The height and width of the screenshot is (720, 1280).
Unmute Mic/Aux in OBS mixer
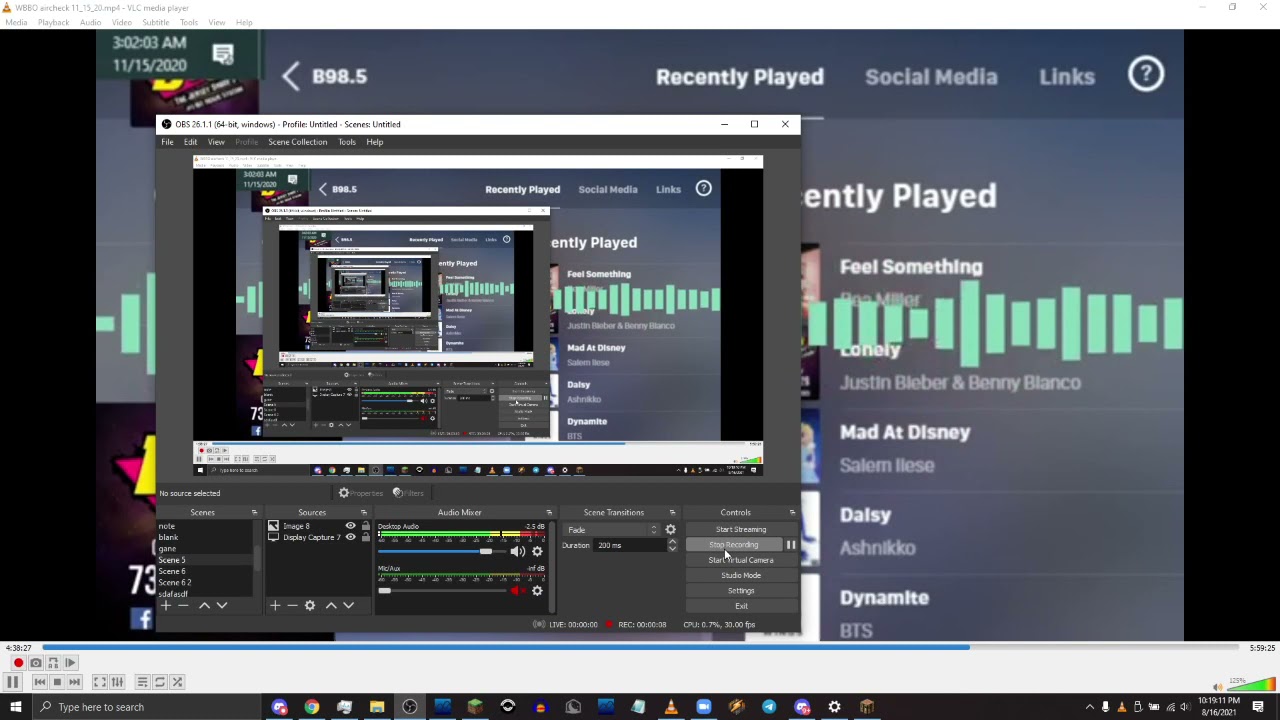(x=517, y=591)
